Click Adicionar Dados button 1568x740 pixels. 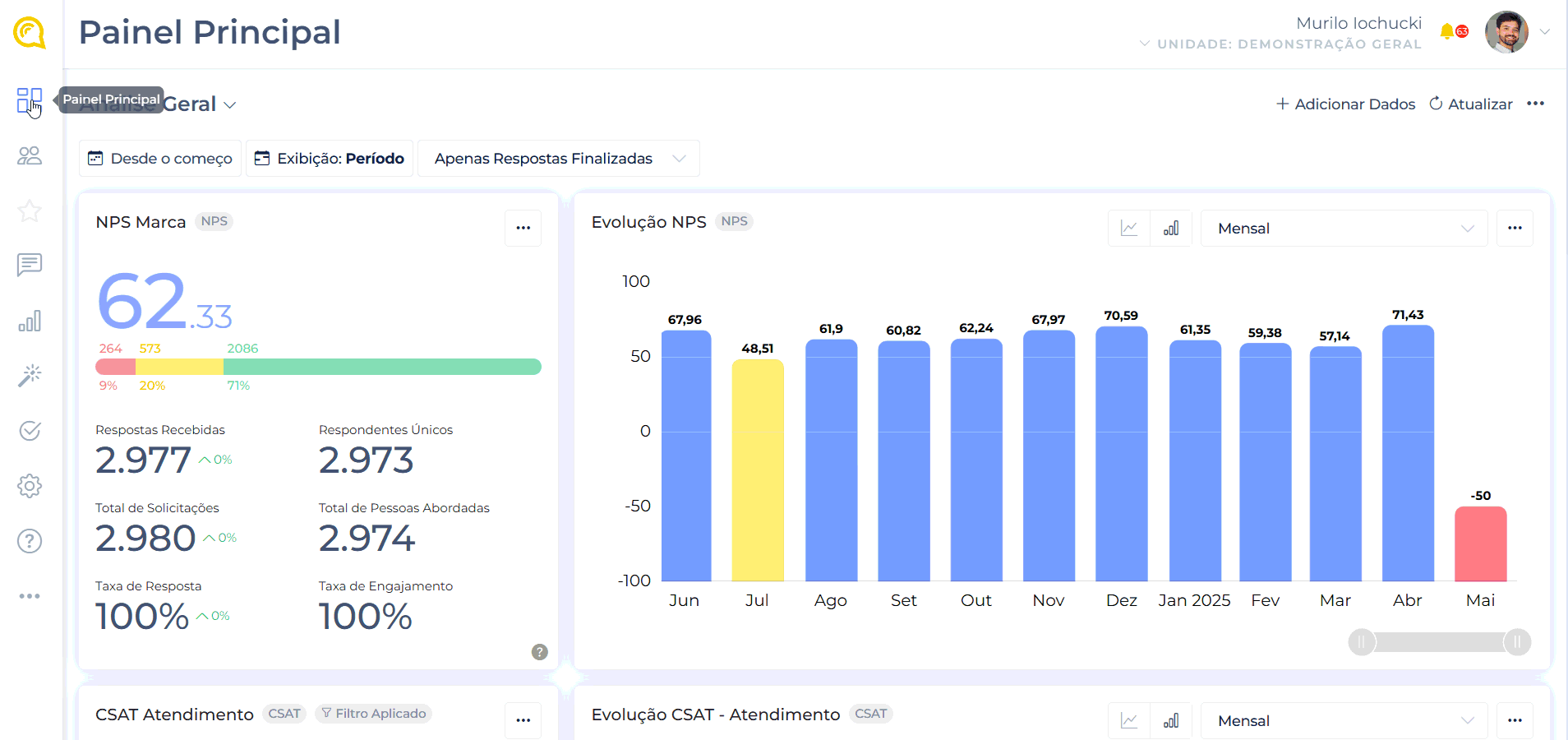(1345, 104)
